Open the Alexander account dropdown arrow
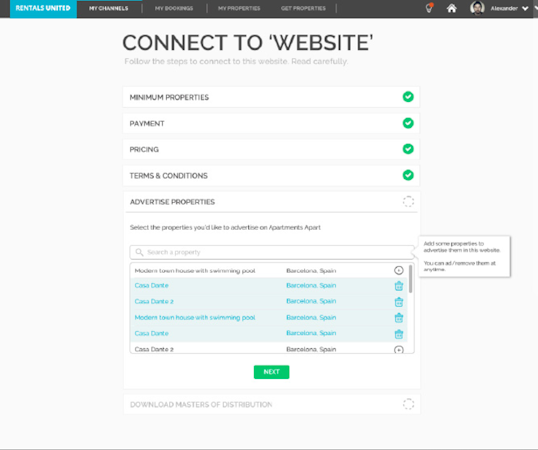538x450 pixels. [x=525, y=9]
